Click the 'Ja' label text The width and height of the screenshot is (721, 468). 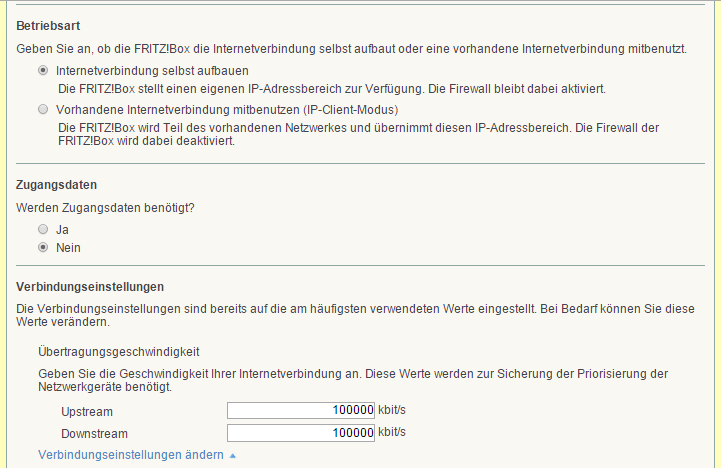coord(63,229)
